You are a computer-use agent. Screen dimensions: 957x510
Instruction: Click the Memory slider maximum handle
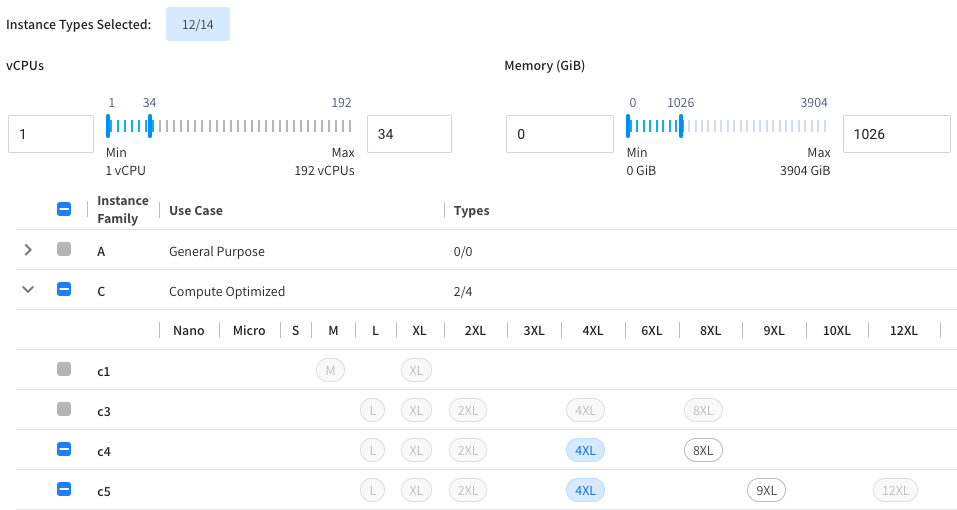point(681,125)
